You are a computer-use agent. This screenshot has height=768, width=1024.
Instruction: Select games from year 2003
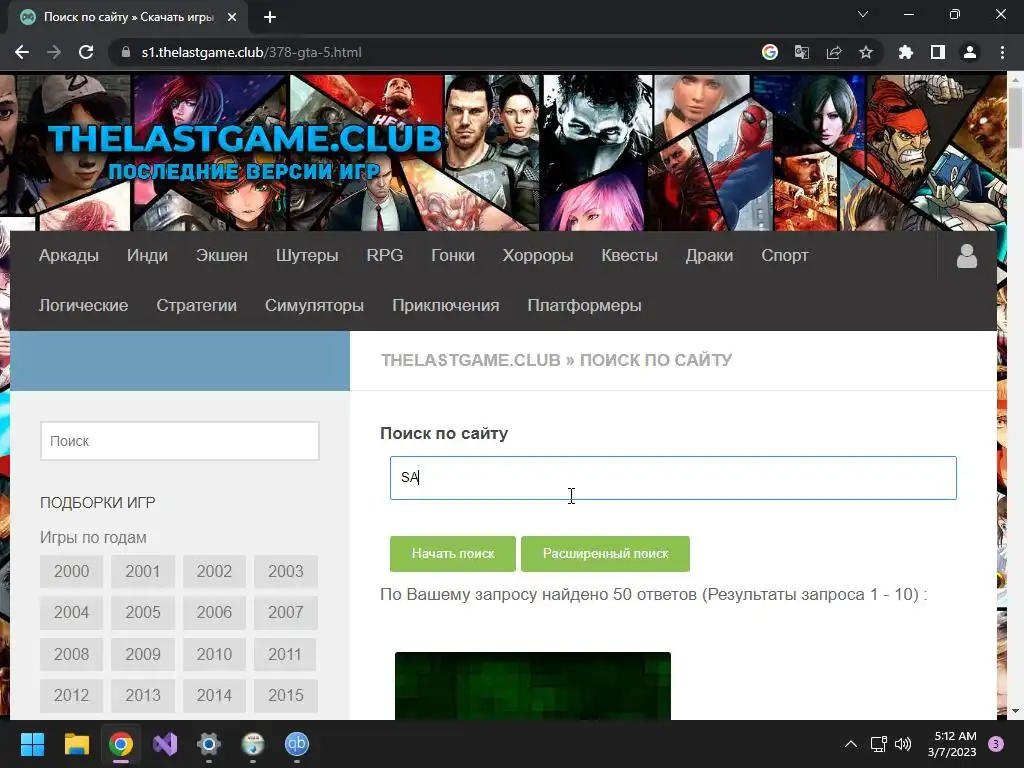(x=285, y=571)
